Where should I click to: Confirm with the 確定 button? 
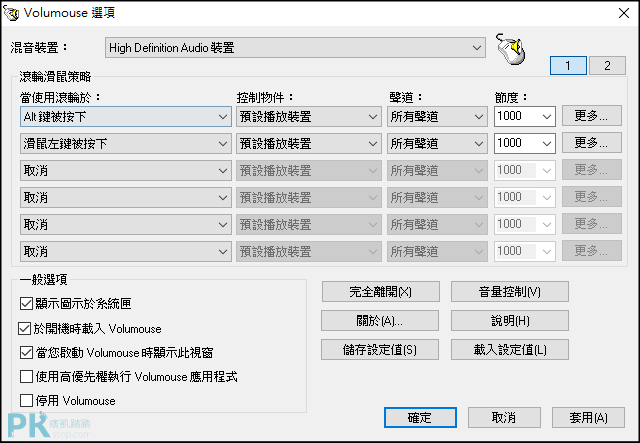(x=420, y=417)
